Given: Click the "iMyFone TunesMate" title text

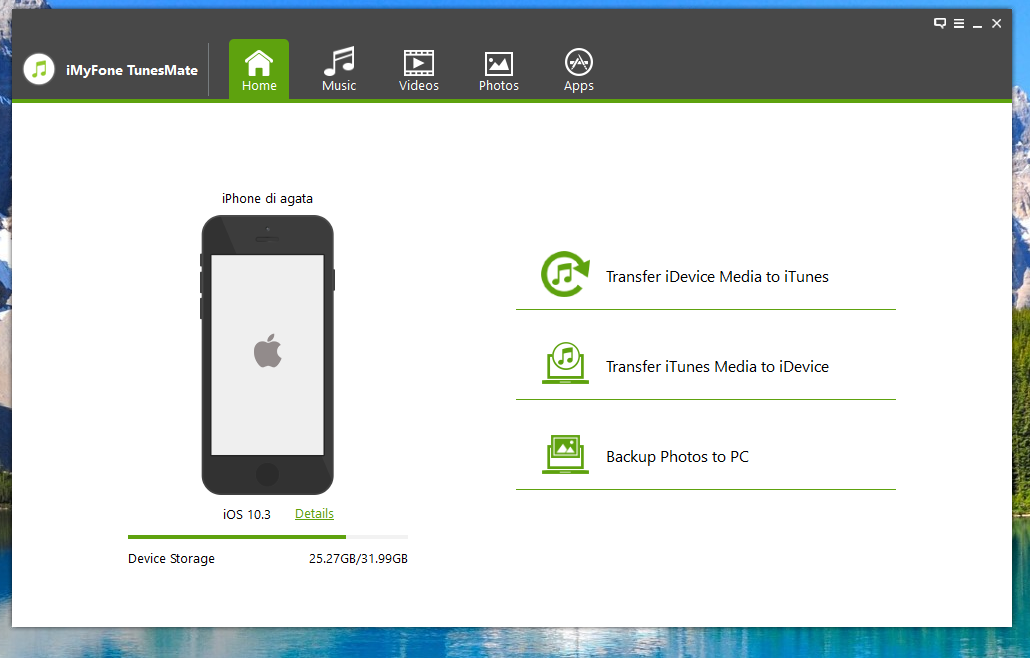Looking at the screenshot, I should tap(131, 70).
